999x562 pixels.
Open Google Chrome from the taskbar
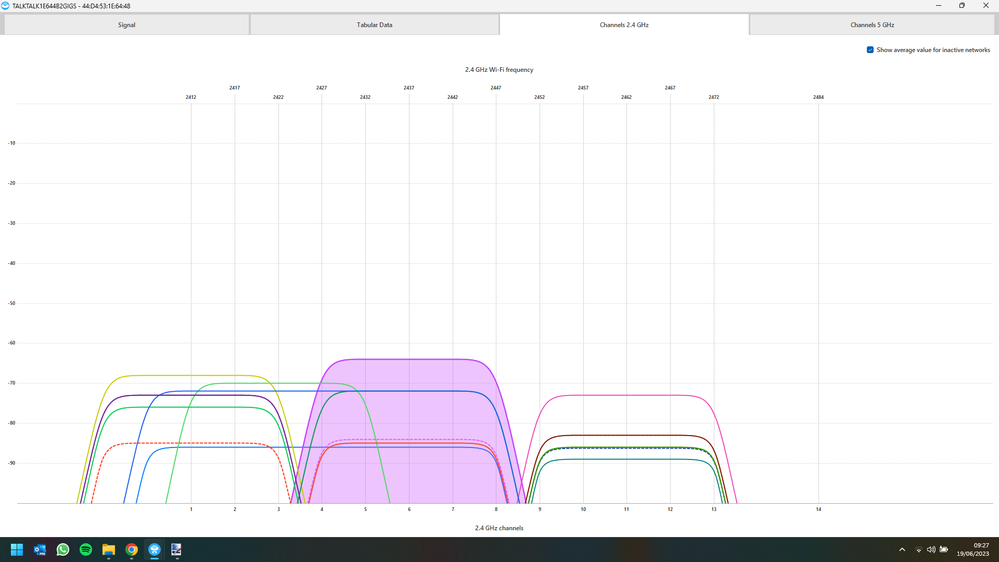coord(132,550)
